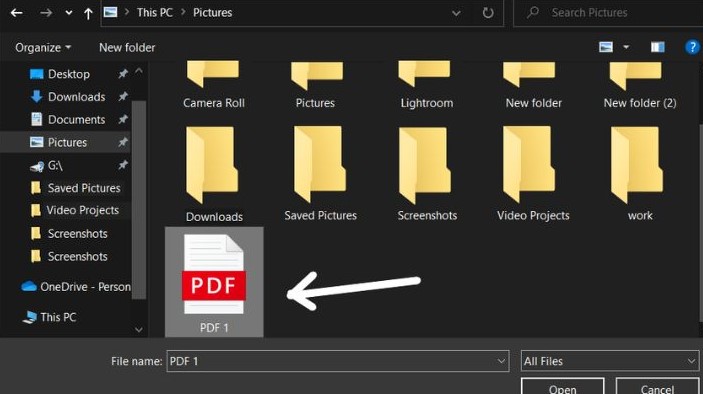Open Help with question mark icon
Image resolution: width=703 pixels, height=394 pixels.
point(692,47)
